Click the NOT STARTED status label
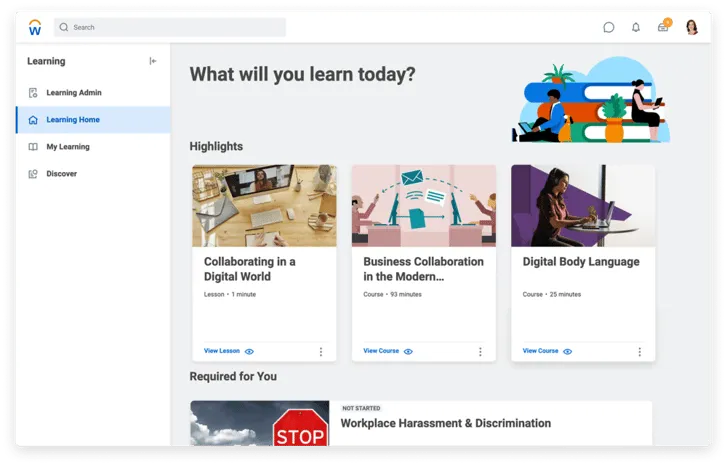The height and width of the screenshot is (466, 727). (361, 408)
